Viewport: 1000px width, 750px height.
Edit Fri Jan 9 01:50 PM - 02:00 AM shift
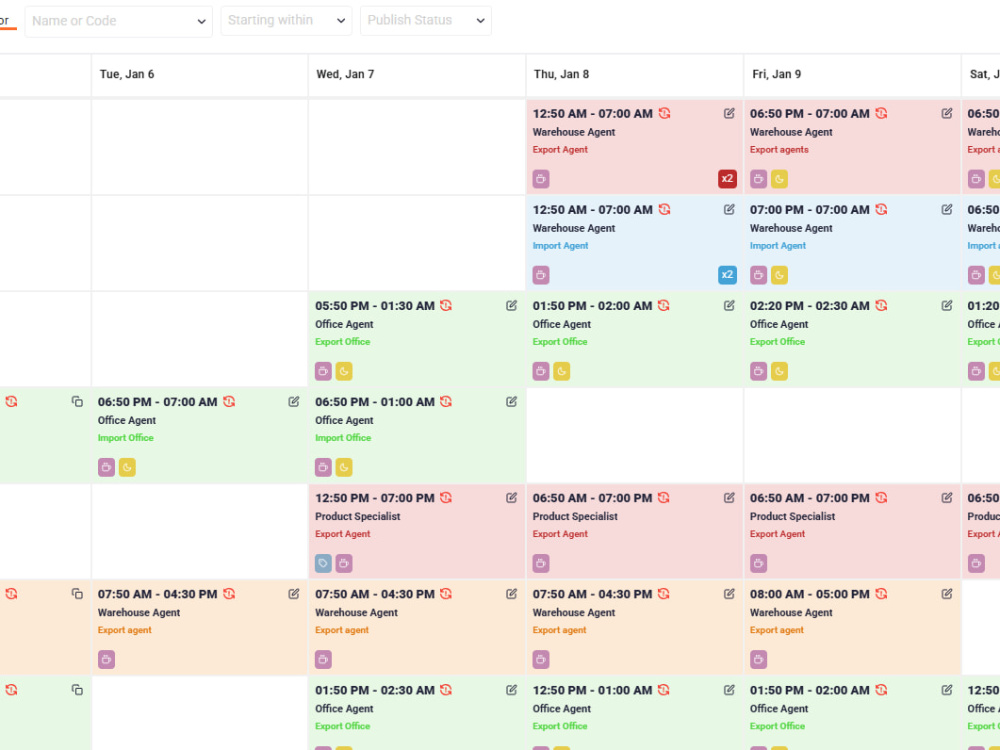pyautogui.click(x=946, y=690)
